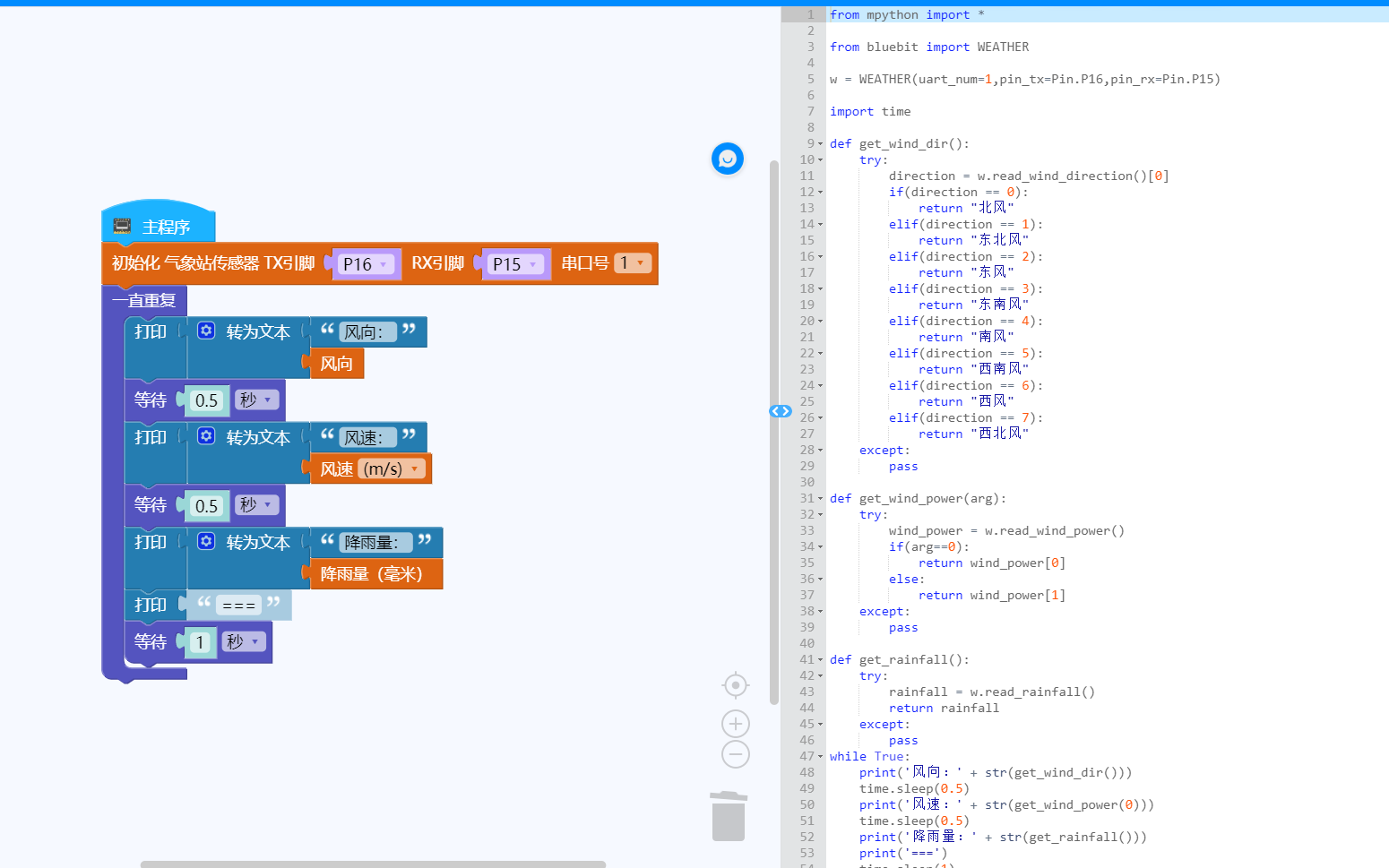
Task: Open the 串口号 dropdown showing 1
Action: point(632,263)
